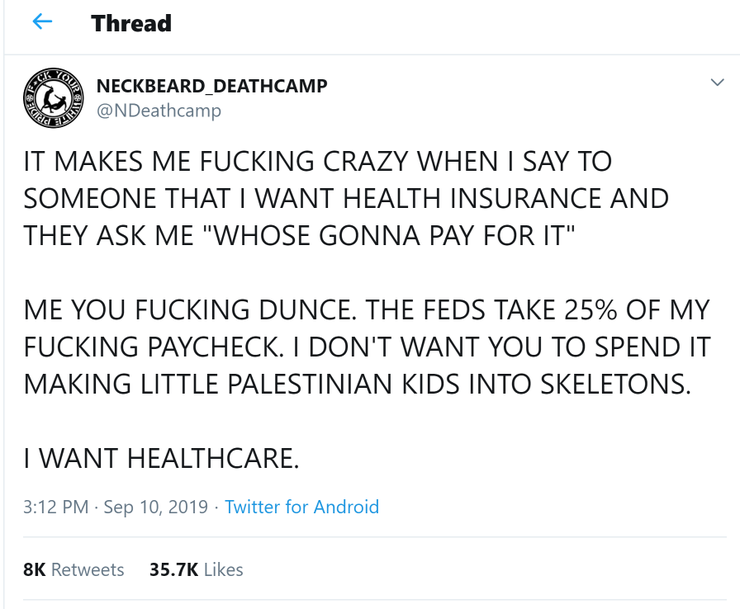Click the first paragraph about health insurance
Screen dimensions: 740x609
tap(346, 198)
